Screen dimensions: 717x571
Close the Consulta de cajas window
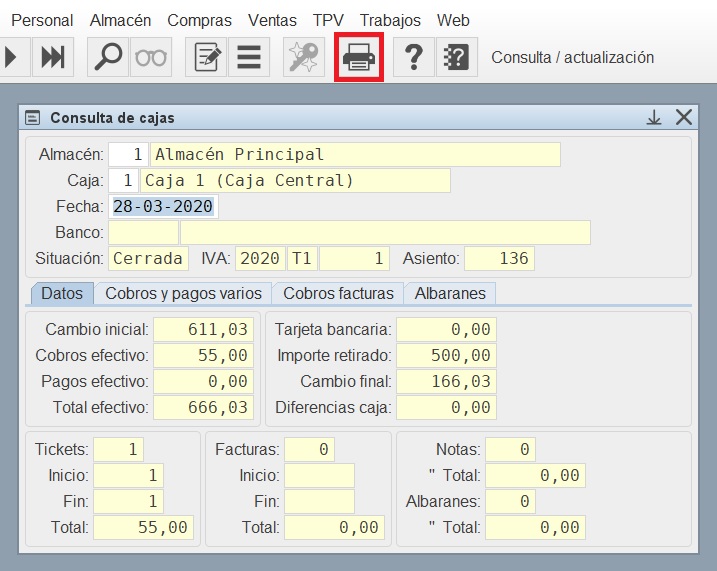tap(684, 117)
